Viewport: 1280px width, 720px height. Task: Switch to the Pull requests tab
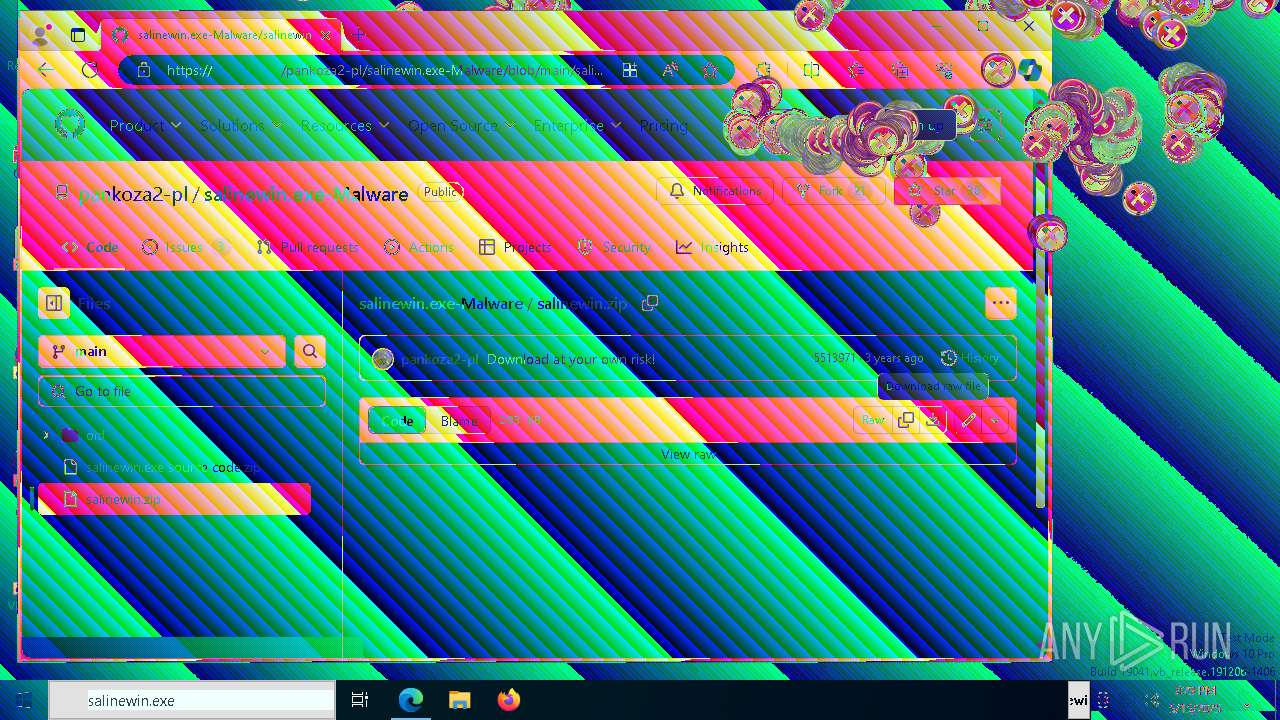(x=307, y=247)
